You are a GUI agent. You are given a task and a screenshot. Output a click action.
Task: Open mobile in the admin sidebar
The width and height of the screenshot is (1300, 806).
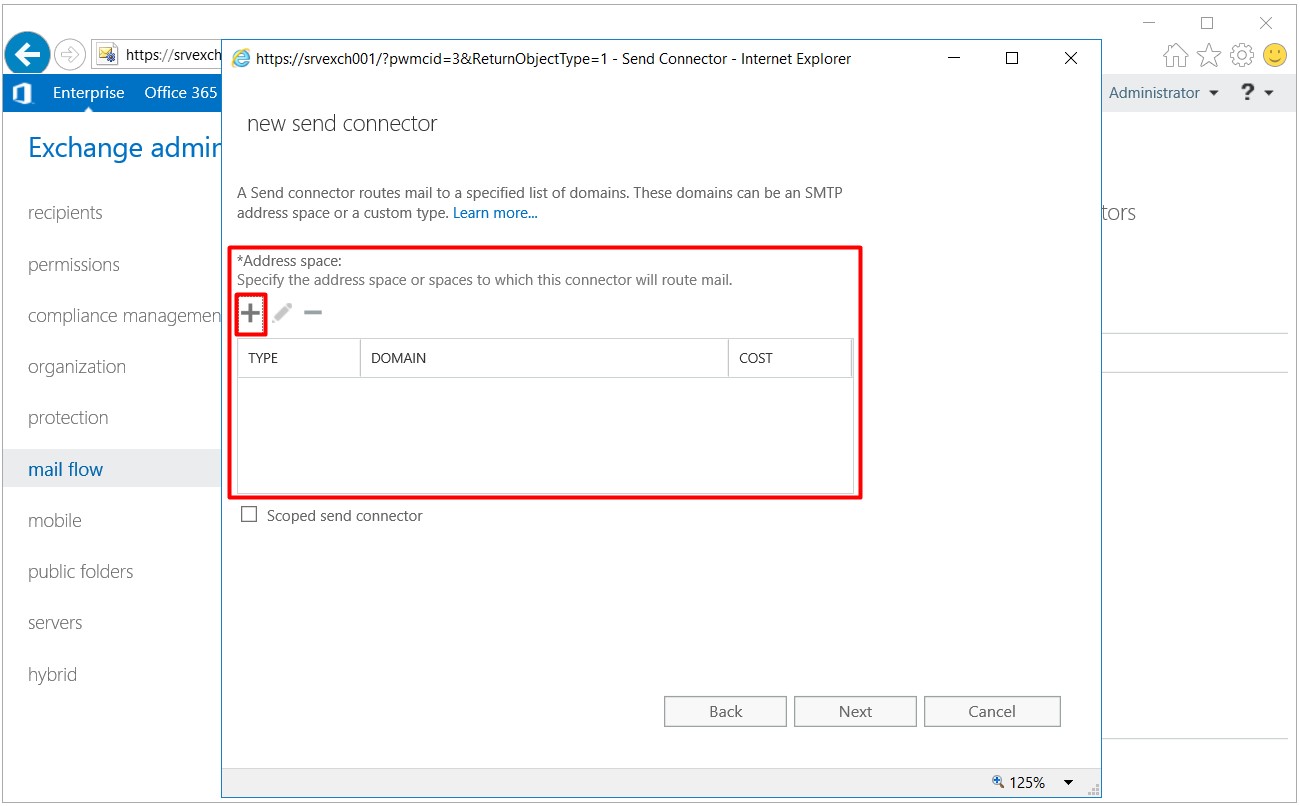(55, 520)
